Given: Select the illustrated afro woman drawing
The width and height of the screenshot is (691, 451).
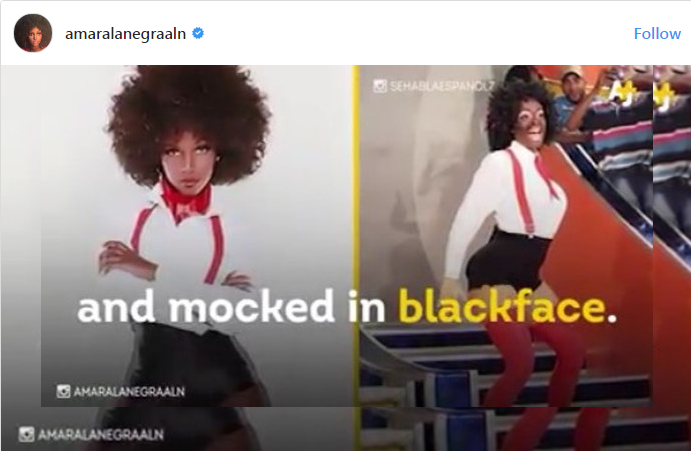Looking at the screenshot, I should coord(187,236).
